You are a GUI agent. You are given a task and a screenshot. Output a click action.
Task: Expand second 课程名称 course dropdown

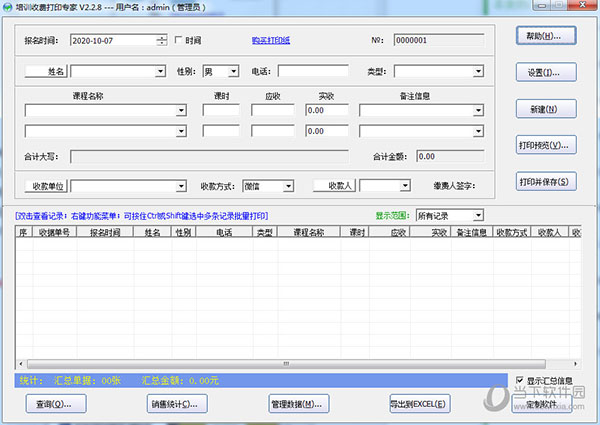tap(181, 131)
